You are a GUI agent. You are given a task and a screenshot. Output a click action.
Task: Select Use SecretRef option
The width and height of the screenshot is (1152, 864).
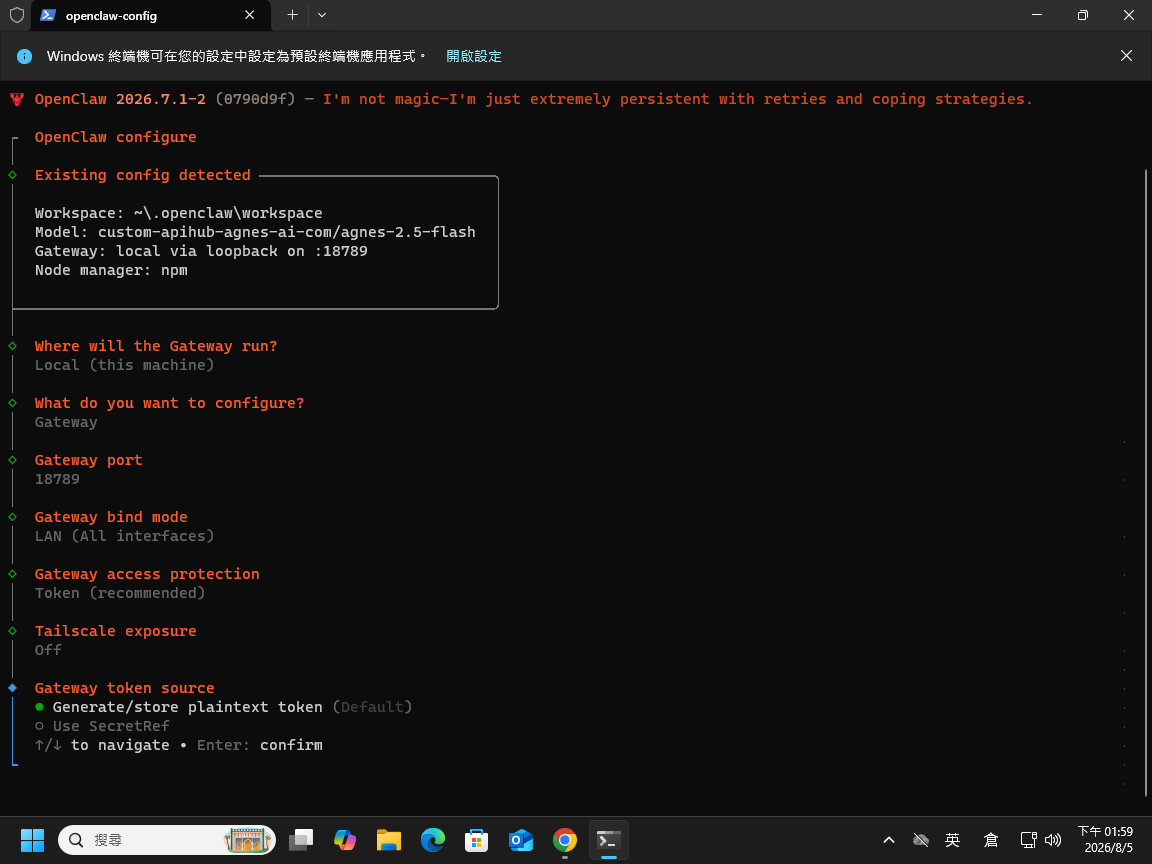click(102, 726)
